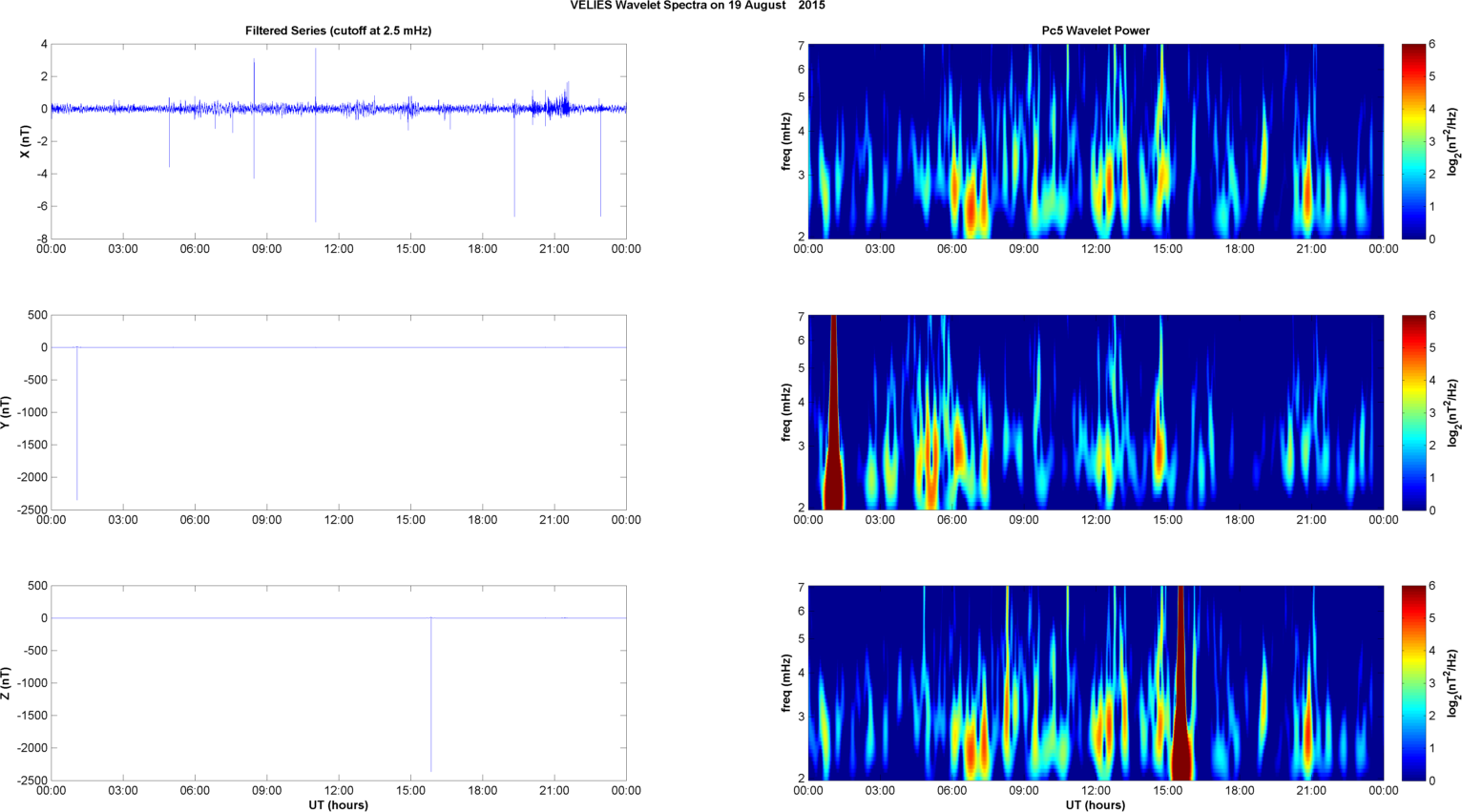The image size is (1462, 812).
Task: Click the '3' value on the middle colorbar
Action: click(1432, 412)
